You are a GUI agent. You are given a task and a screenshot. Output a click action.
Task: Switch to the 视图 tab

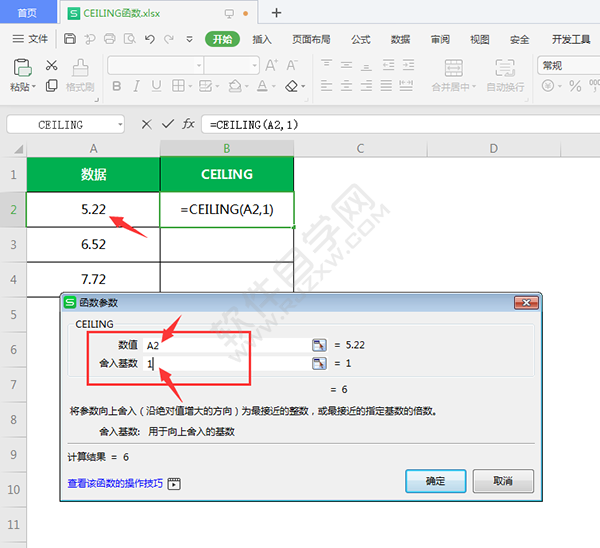[479, 39]
